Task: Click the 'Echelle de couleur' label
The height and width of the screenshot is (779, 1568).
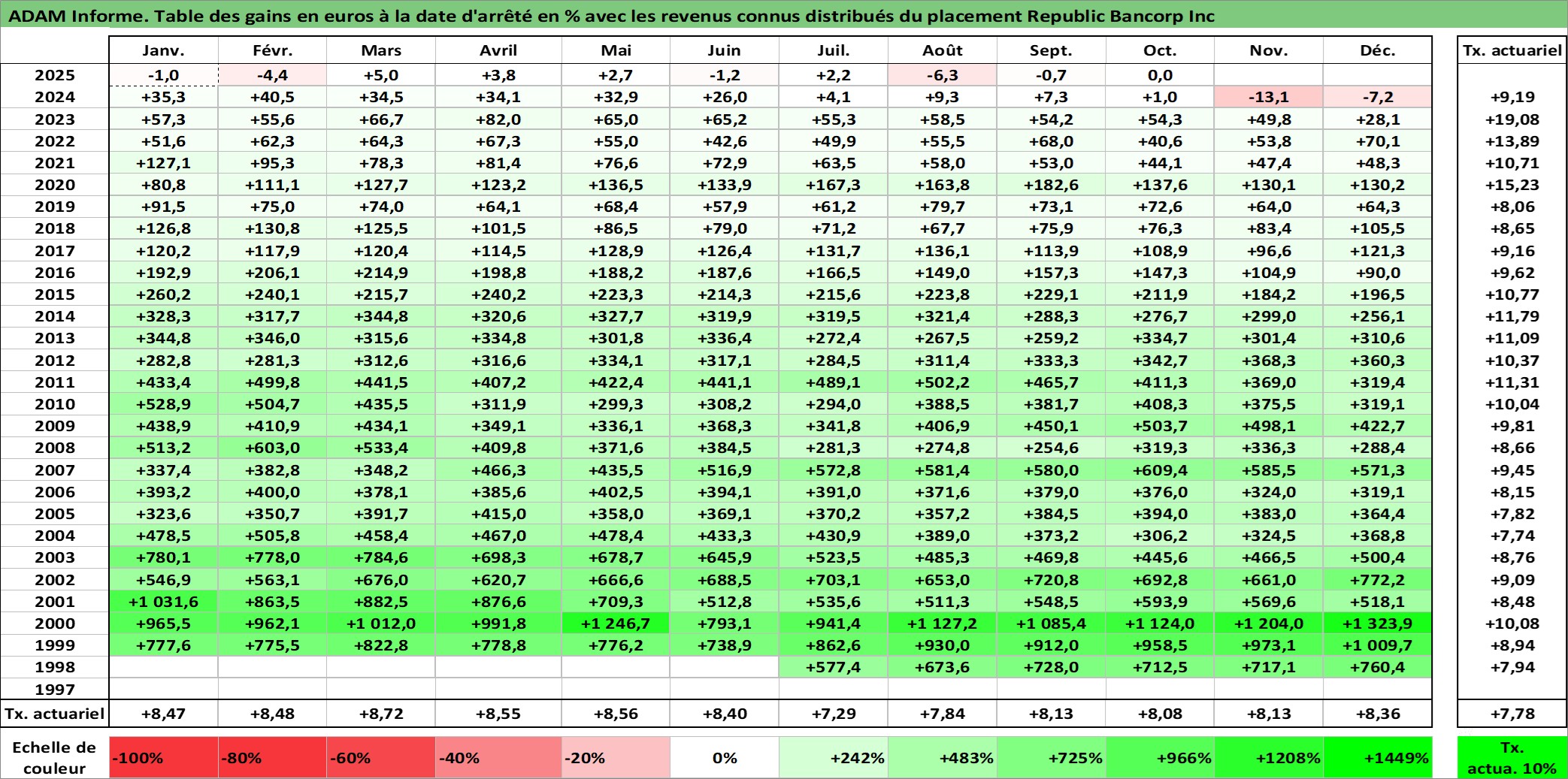Action: [54, 757]
